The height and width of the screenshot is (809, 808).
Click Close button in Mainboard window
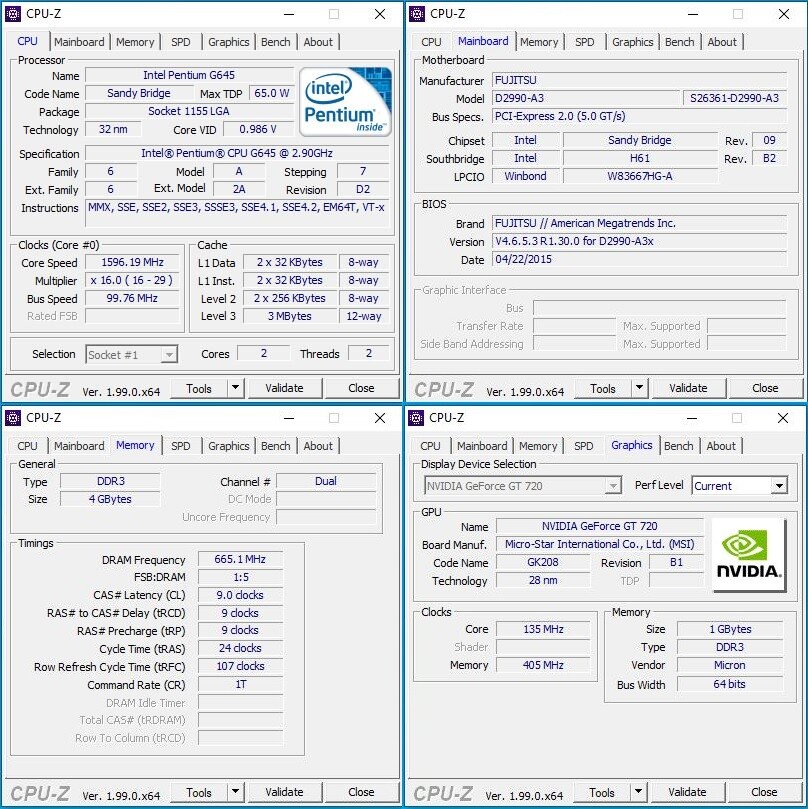pos(766,388)
